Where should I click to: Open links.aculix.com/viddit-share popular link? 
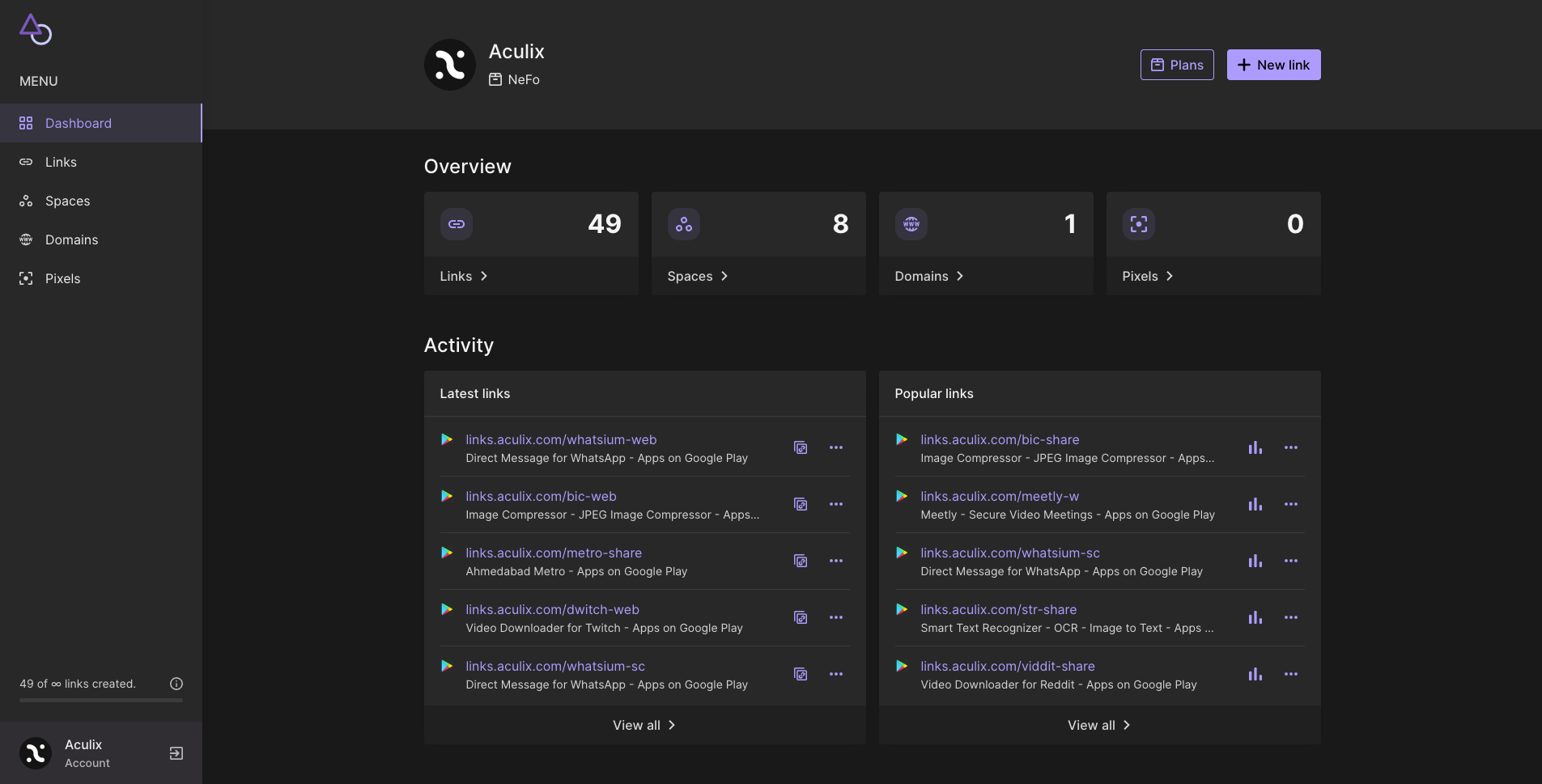click(1008, 666)
